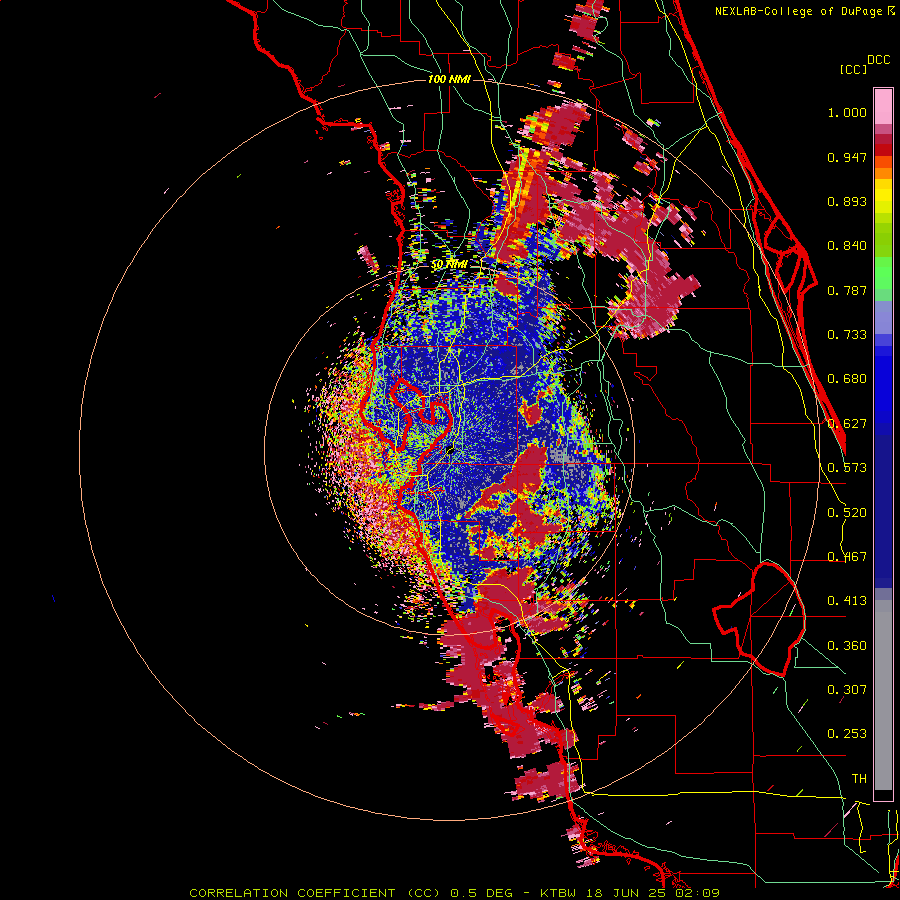Click the 100 NMI range ring label
The height and width of the screenshot is (900, 900).
449,79
